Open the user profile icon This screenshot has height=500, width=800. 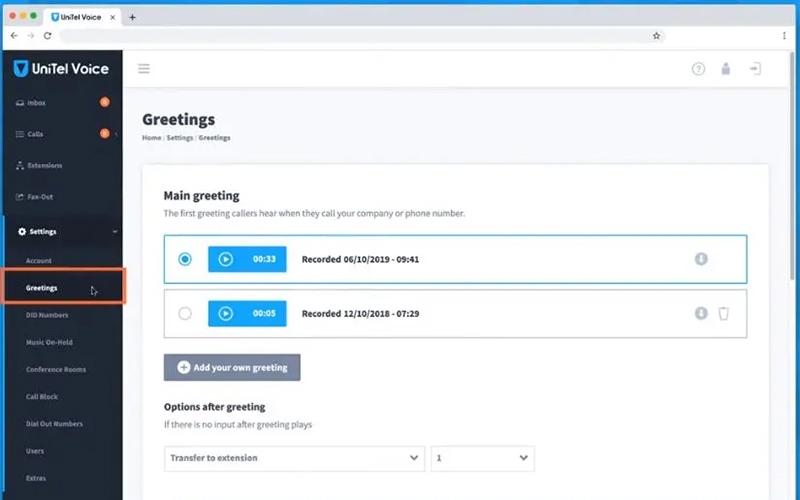click(x=726, y=68)
